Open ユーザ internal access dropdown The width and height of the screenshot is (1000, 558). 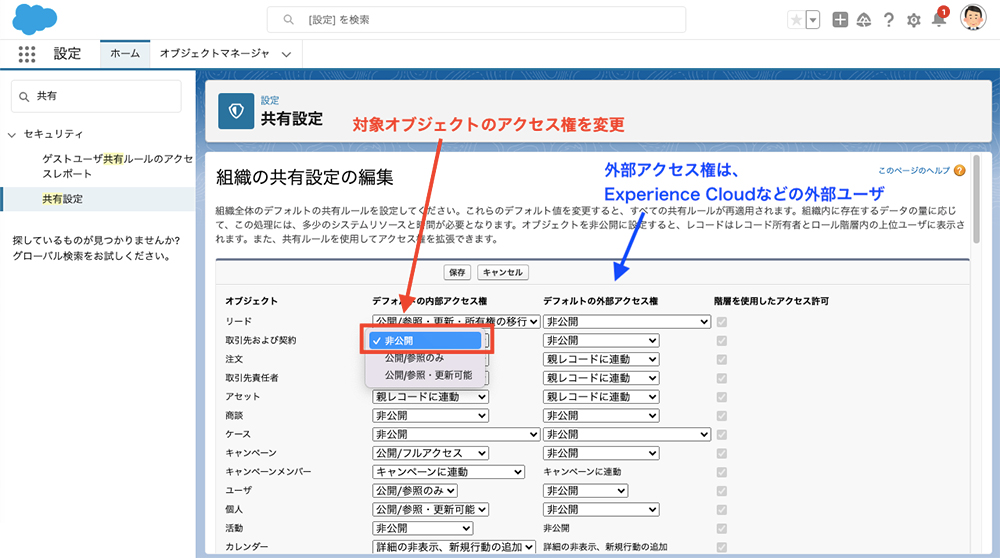pyautogui.click(x=415, y=491)
